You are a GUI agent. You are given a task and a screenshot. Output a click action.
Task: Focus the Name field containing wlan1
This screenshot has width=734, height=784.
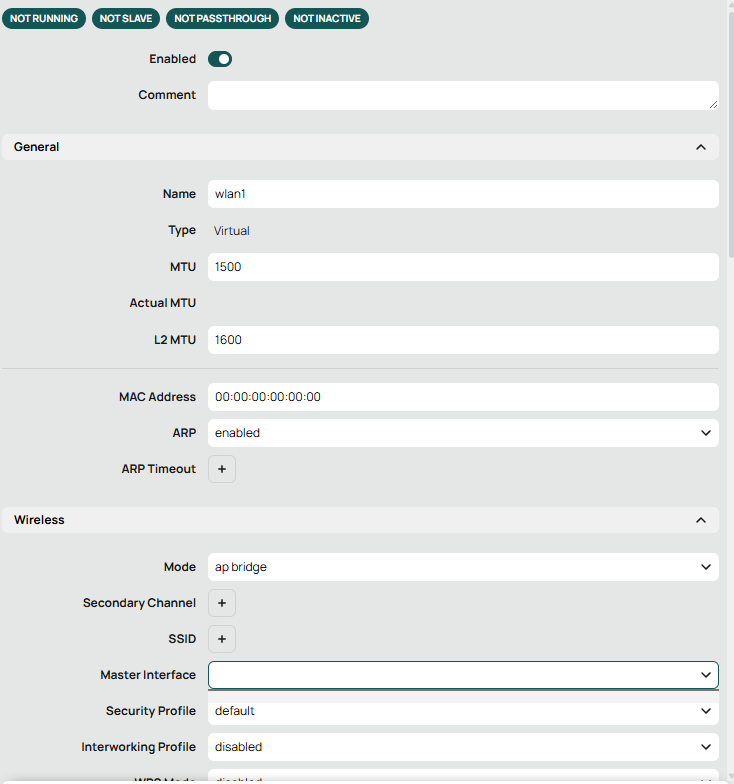pos(463,194)
